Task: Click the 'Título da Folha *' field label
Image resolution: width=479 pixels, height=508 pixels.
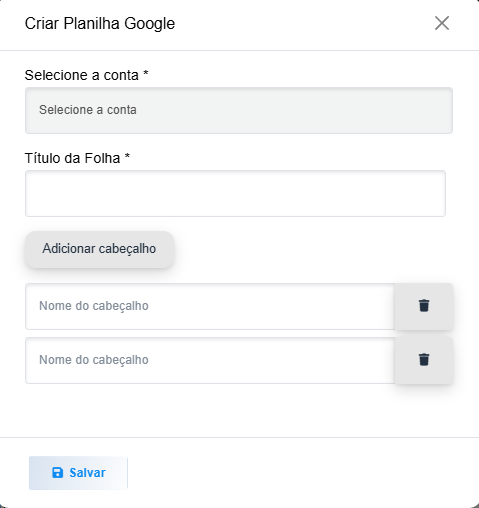Action: (x=77, y=158)
